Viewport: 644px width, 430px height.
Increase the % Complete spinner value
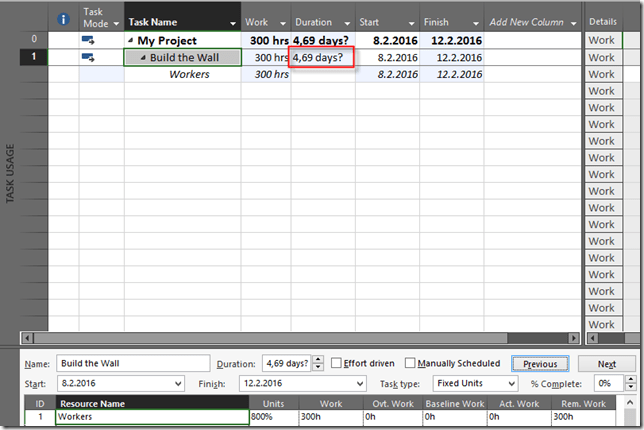pyautogui.click(x=630, y=379)
